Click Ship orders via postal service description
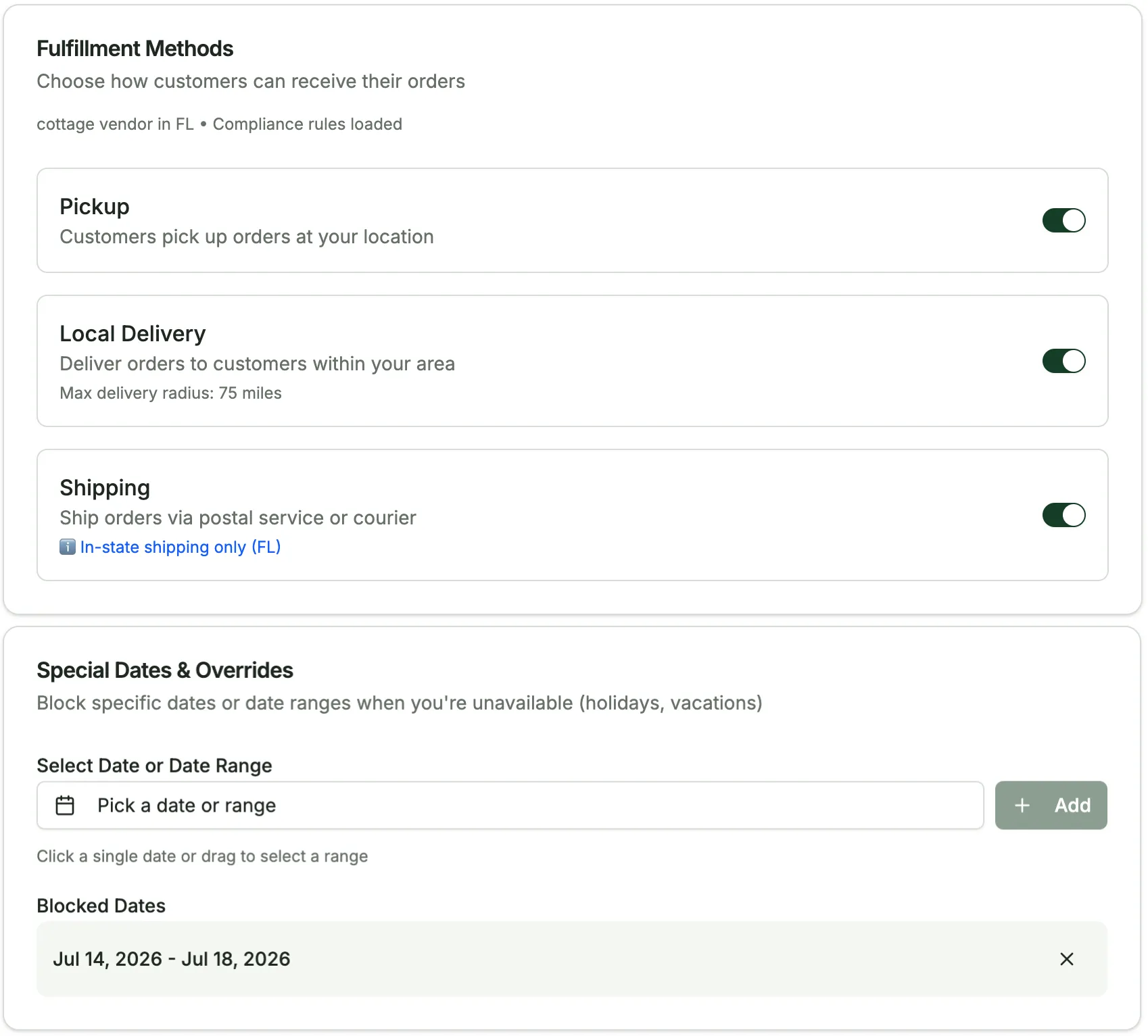This screenshot has width=1148, height=1036. point(238,518)
